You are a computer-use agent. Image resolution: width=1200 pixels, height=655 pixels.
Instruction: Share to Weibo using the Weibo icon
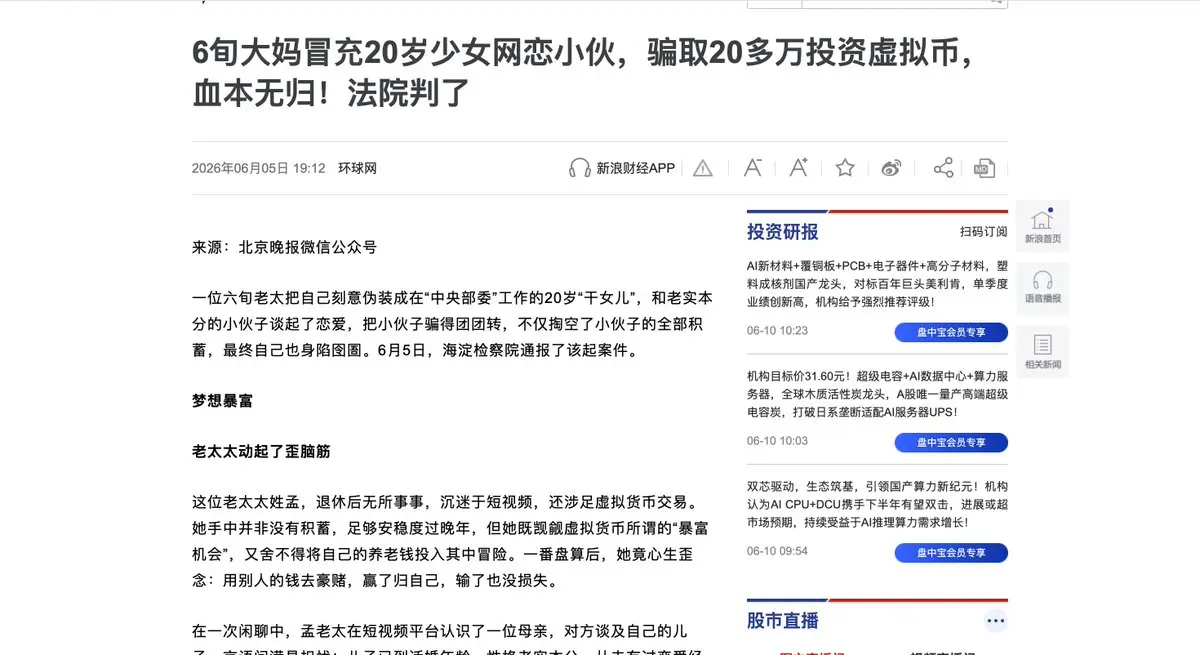click(891, 168)
